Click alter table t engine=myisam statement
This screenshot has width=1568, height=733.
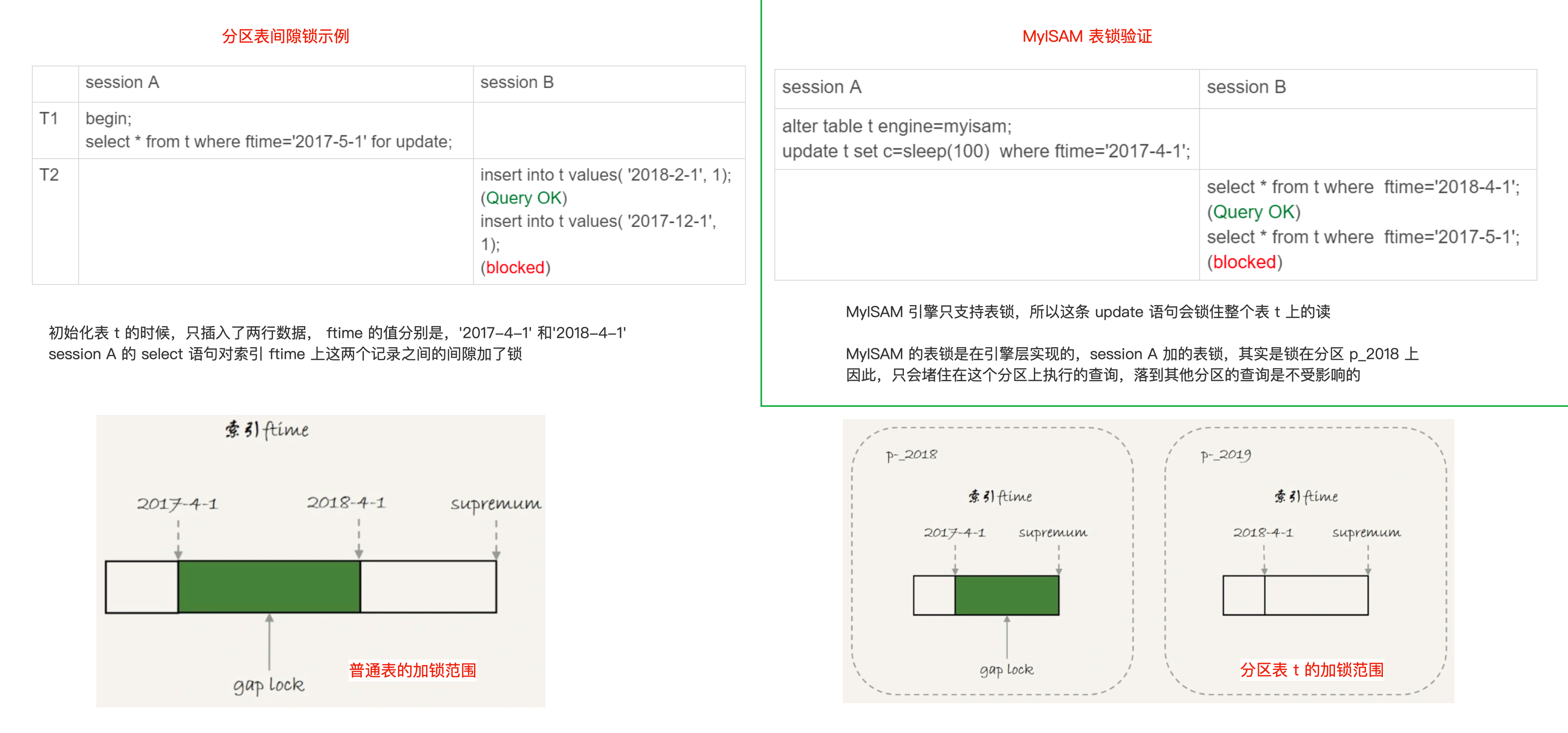[897, 126]
